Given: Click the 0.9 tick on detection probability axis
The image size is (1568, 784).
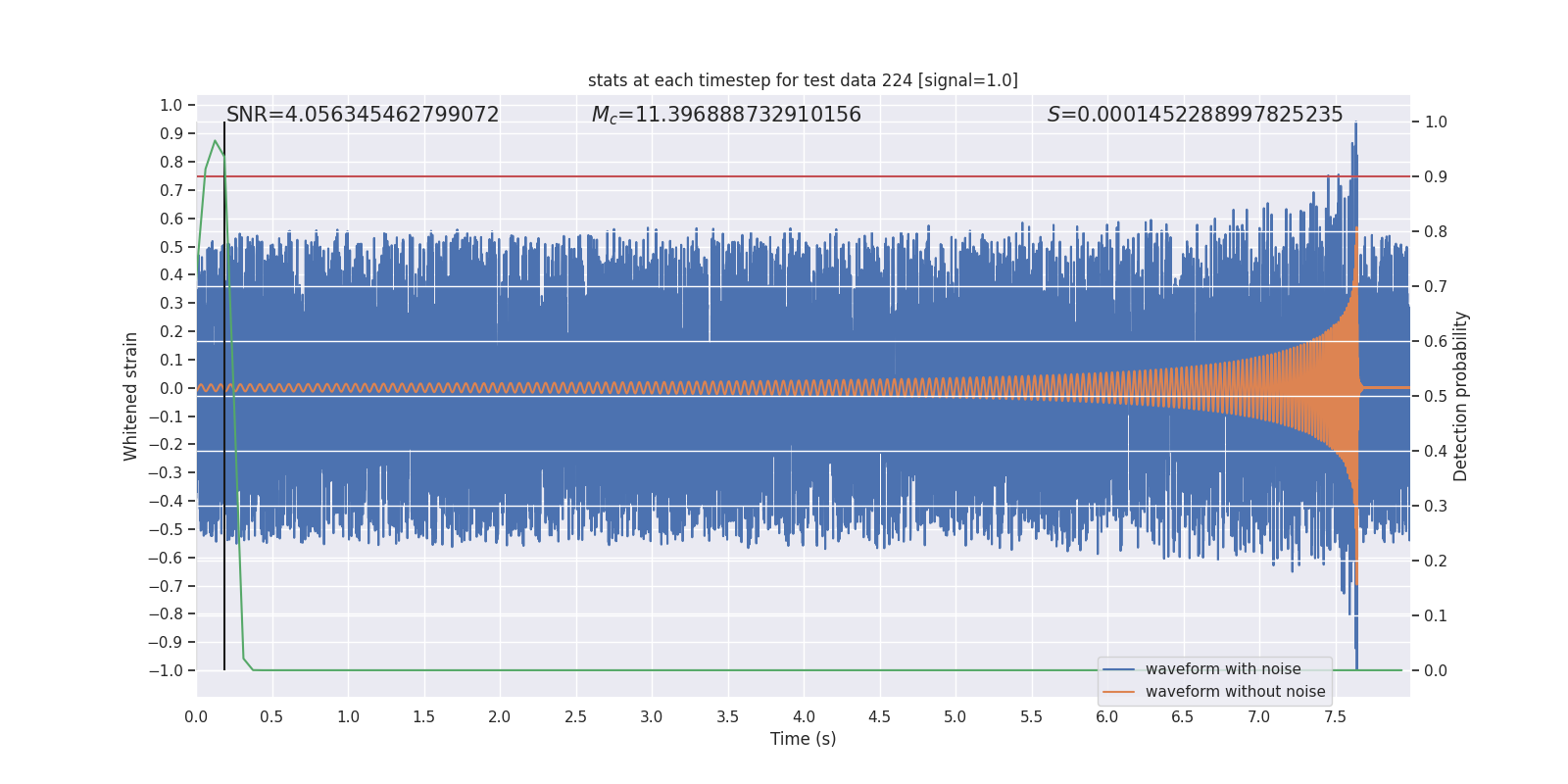Looking at the screenshot, I should pyautogui.click(x=1436, y=176).
